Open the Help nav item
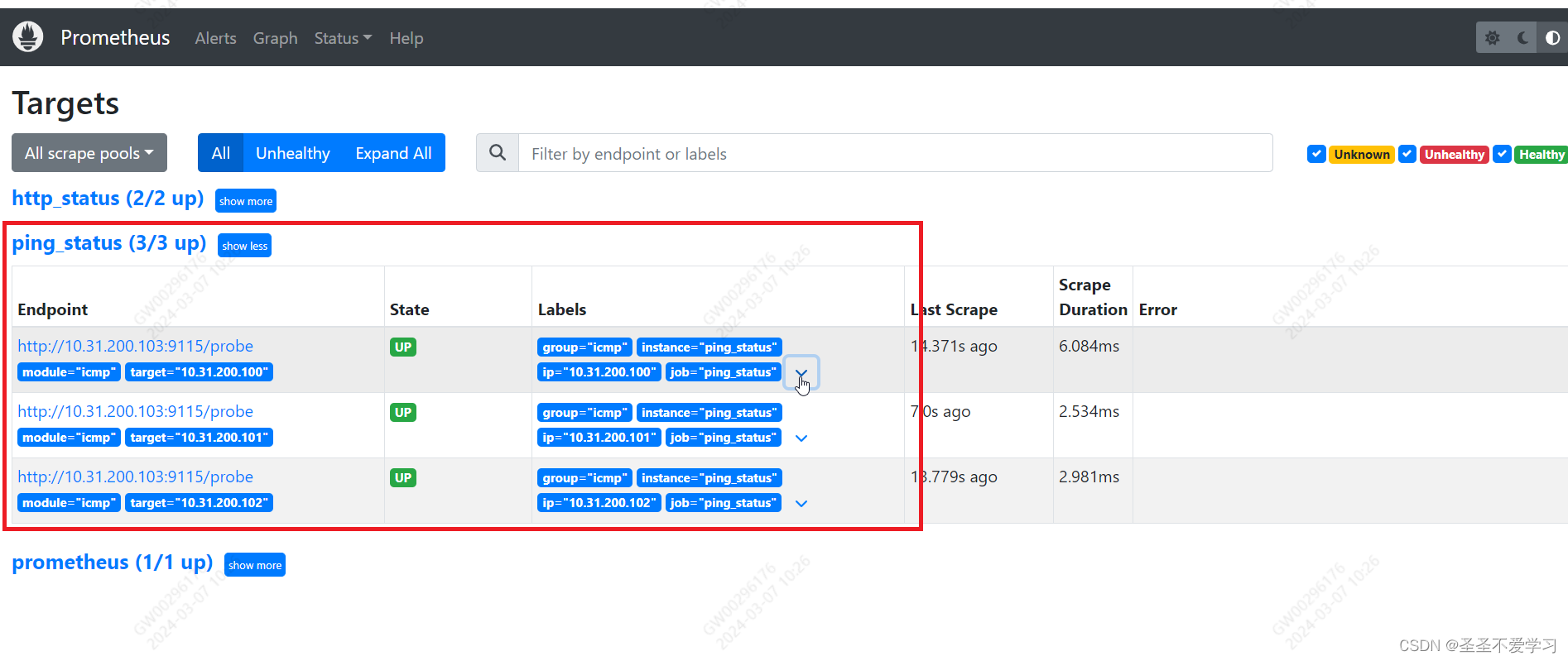The image size is (1568, 661). [406, 38]
